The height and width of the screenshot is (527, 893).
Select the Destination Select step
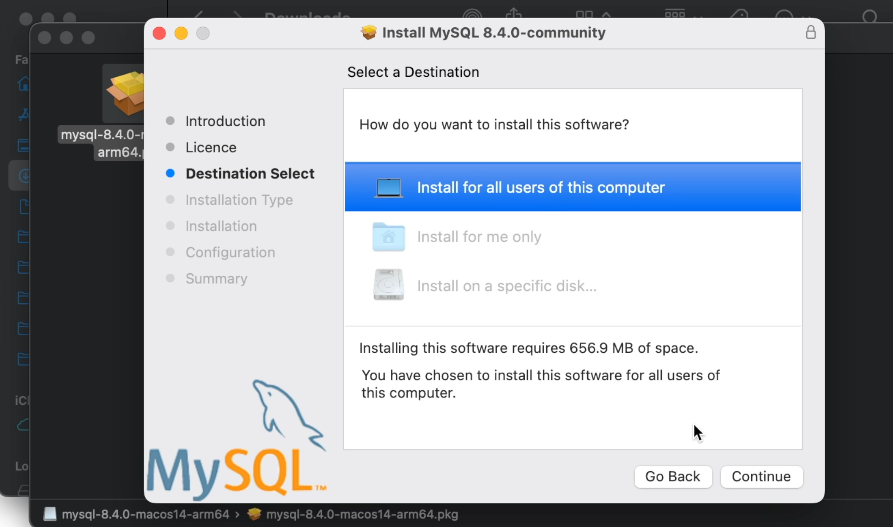coord(249,173)
